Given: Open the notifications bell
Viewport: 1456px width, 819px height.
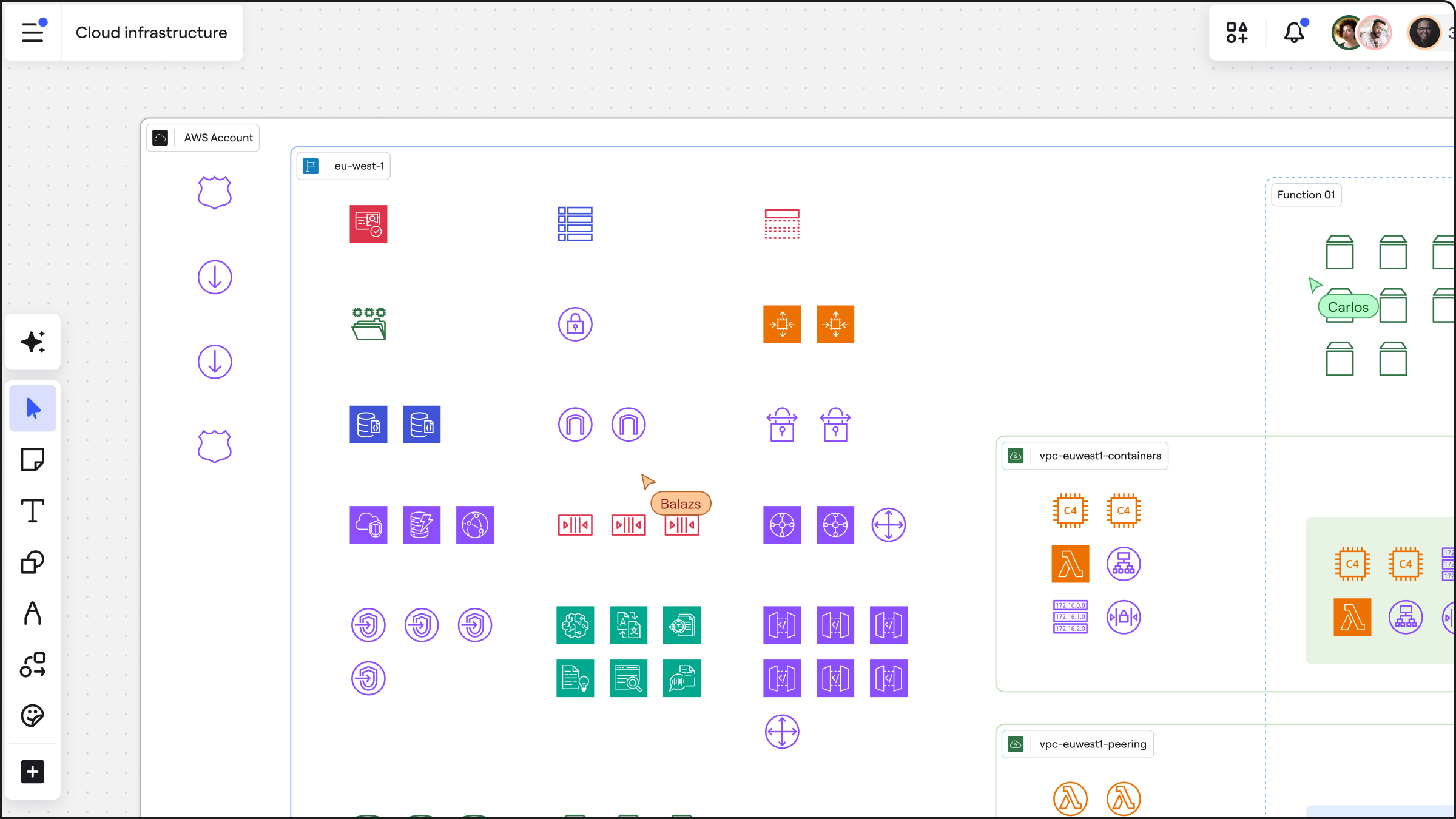Looking at the screenshot, I should [x=1295, y=32].
